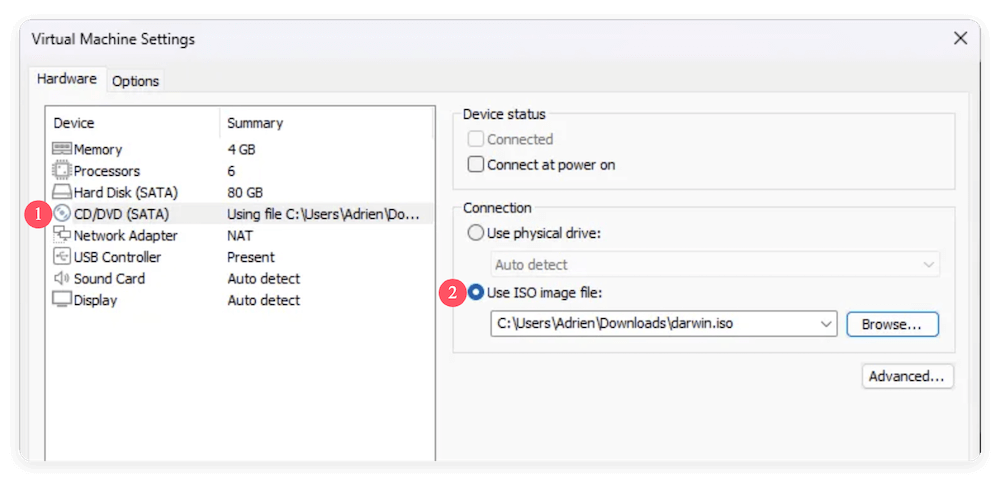1000x480 pixels.
Task: Select the CD/DVD (SATA) disc icon
Action: tap(62, 214)
